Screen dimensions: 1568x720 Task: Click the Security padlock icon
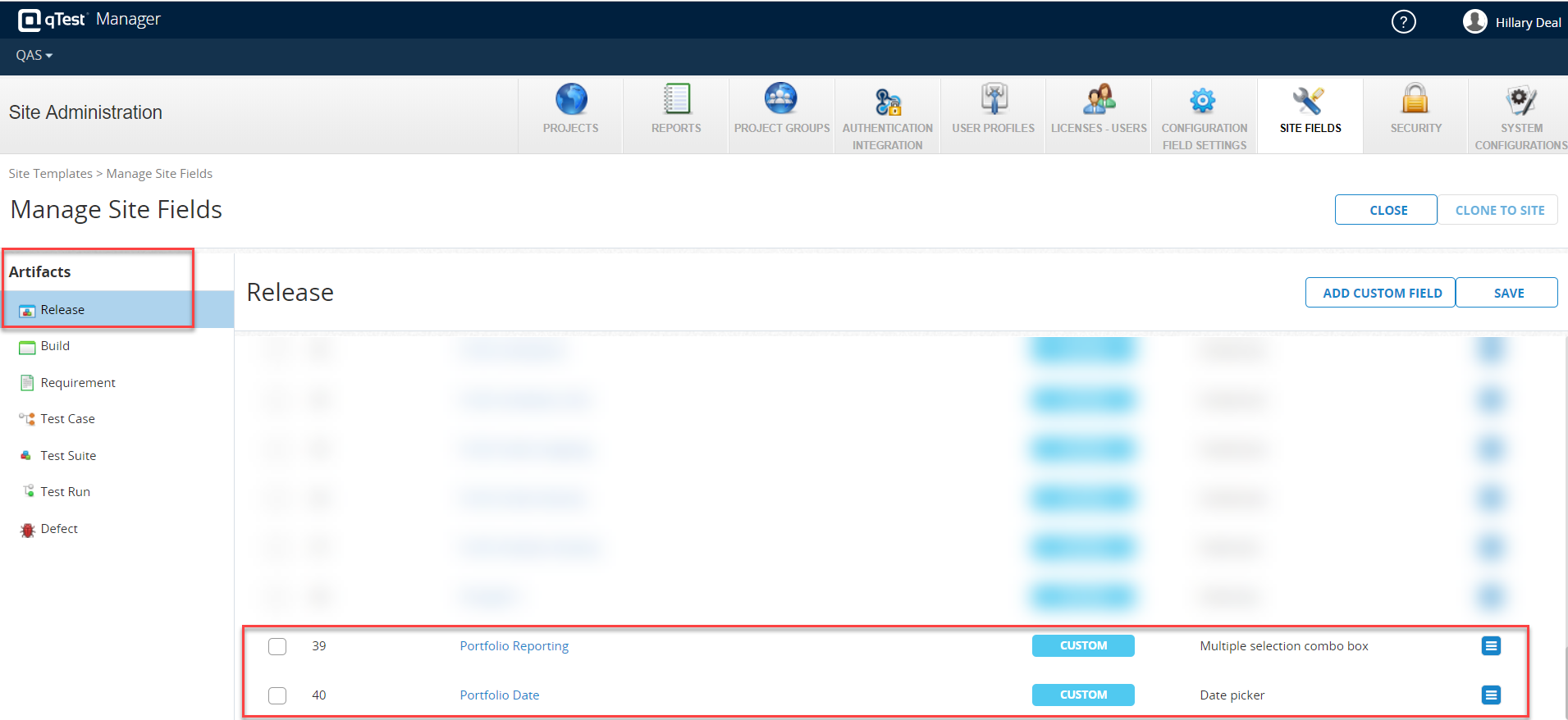click(1415, 98)
